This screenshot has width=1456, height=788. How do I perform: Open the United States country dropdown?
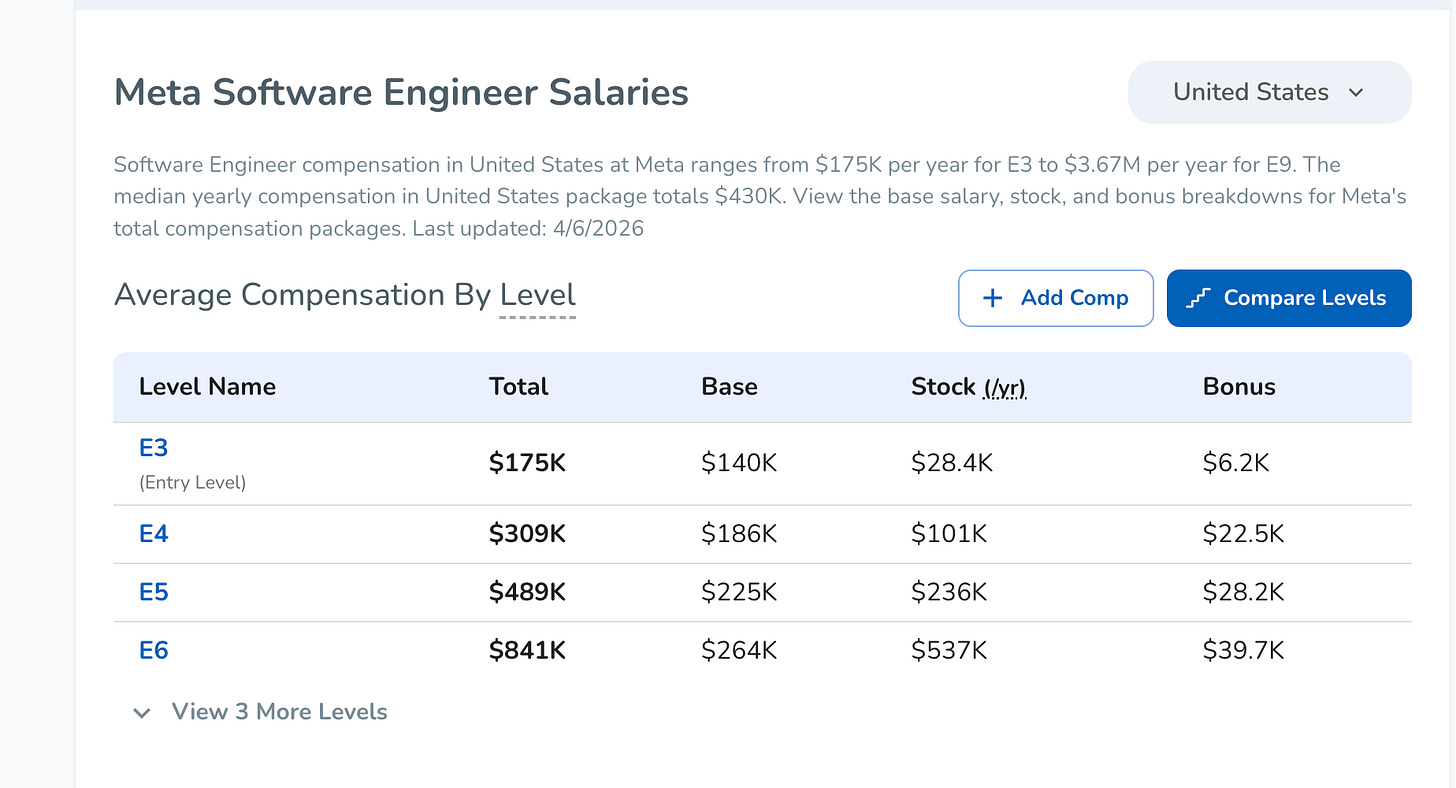(1268, 92)
